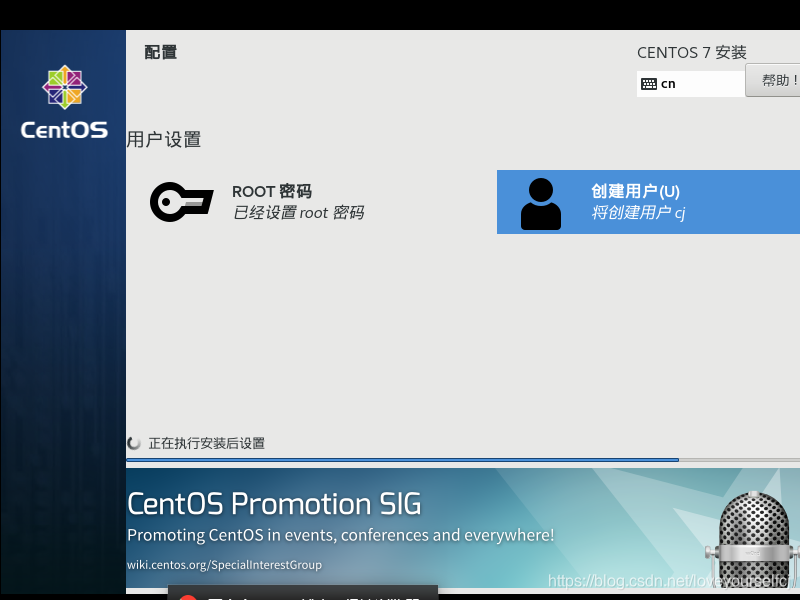The width and height of the screenshot is (800, 600).
Task: Click the microphone image in banner
Action: point(753,538)
